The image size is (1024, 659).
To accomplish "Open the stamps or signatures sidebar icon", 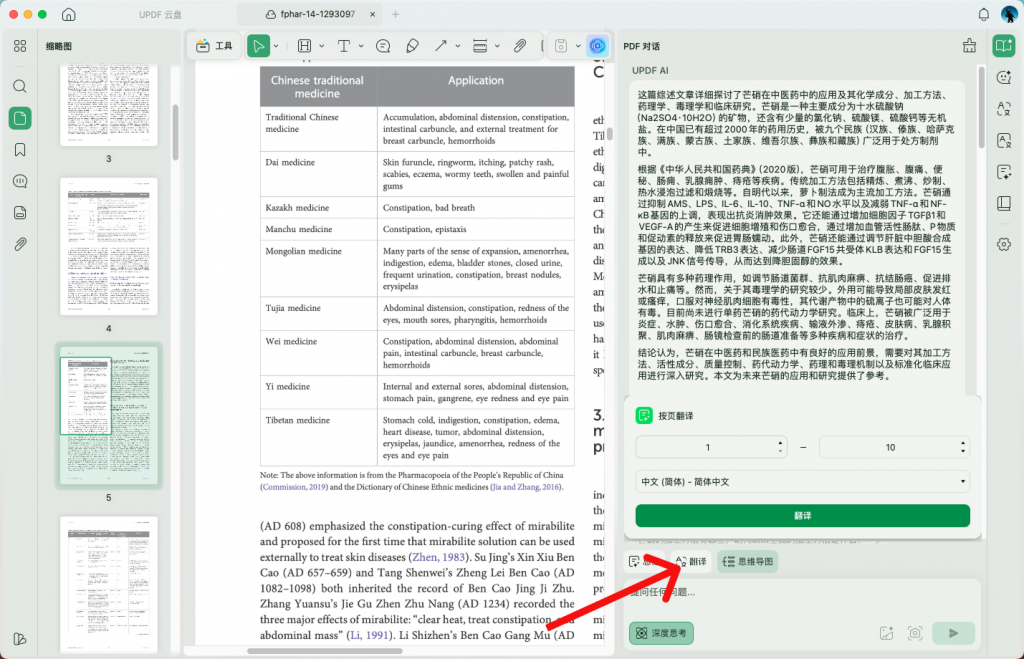I will (x=20, y=213).
